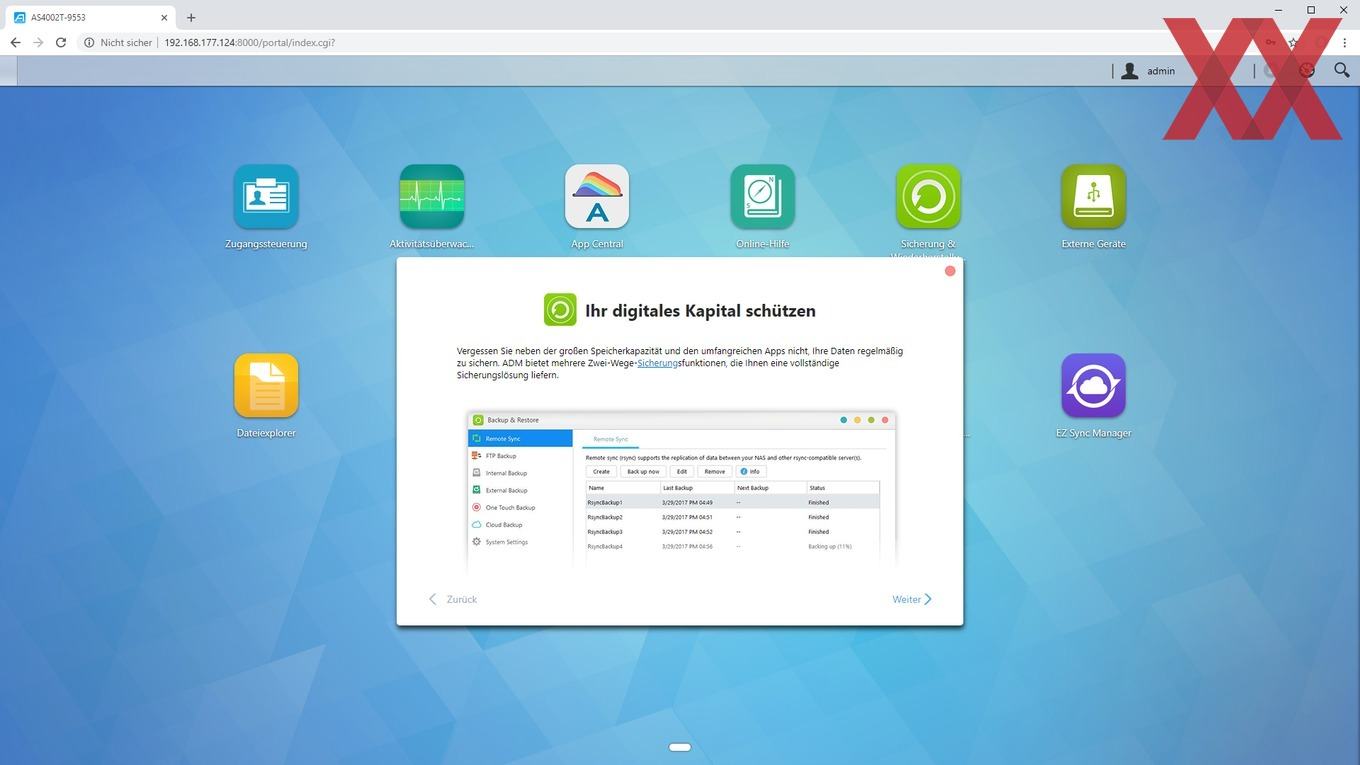Open the Zugangssteuerung app icon
This screenshot has width=1360, height=765.
[266, 197]
